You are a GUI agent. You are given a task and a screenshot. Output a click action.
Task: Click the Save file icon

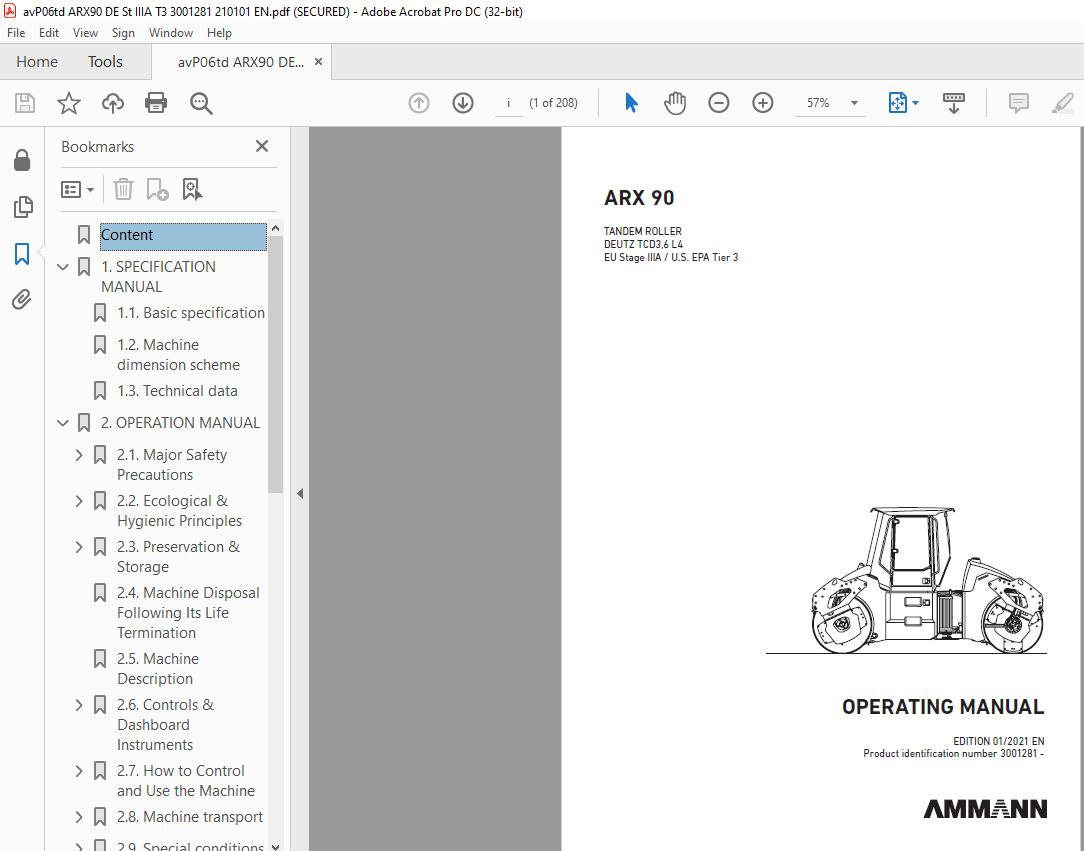(25, 103)
